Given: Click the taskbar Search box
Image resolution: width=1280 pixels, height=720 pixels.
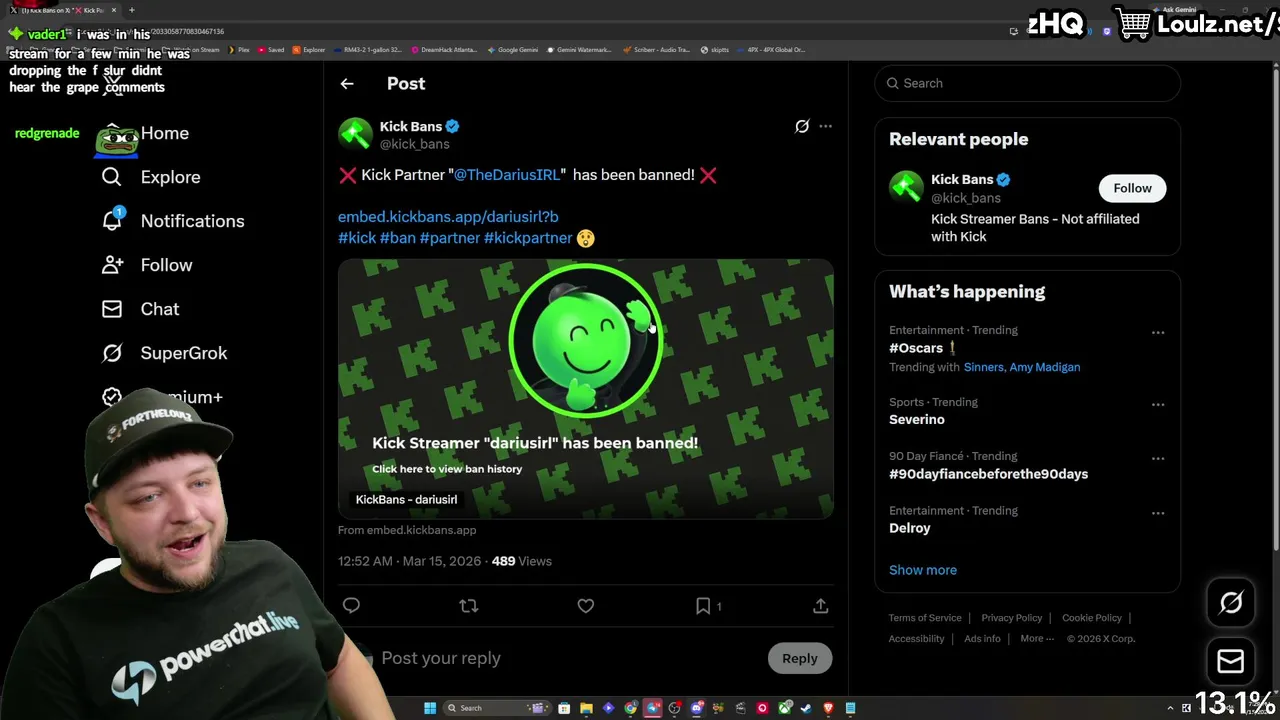Looking at the screenshot, I should point(497,708).
